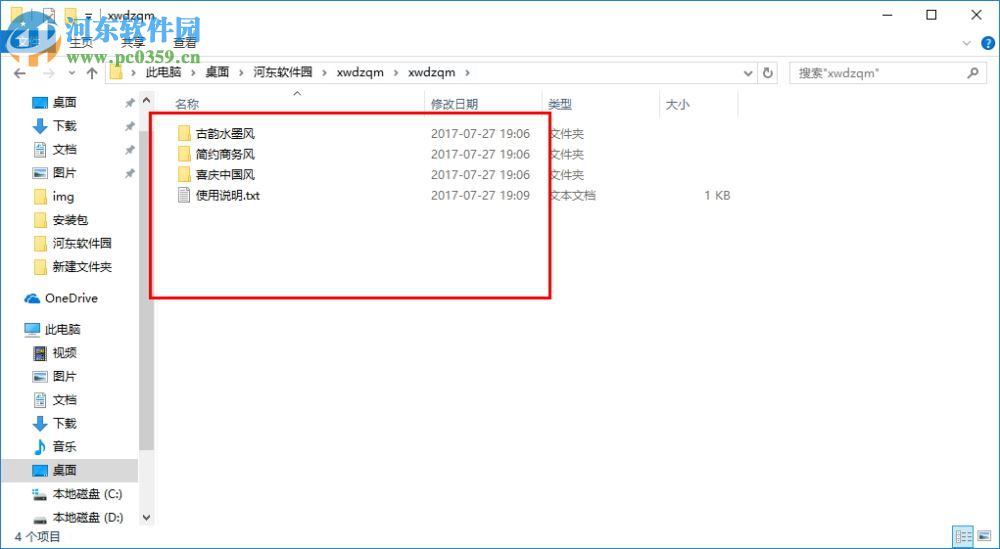This screenshot has height=549, width=1000.
Task: Open 图片 under This PC
Action: 64,377
